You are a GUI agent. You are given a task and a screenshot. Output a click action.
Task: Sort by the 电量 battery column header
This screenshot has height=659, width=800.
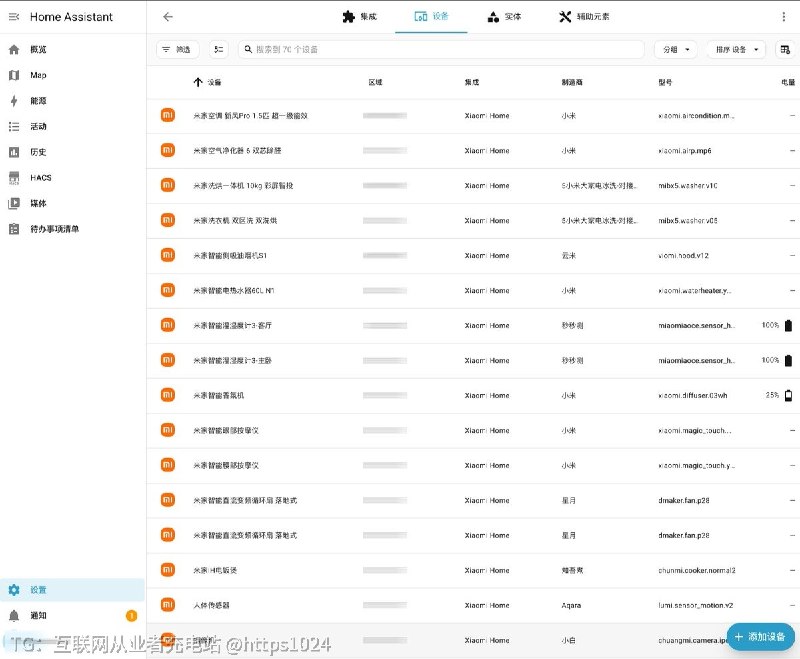(788, 82)
